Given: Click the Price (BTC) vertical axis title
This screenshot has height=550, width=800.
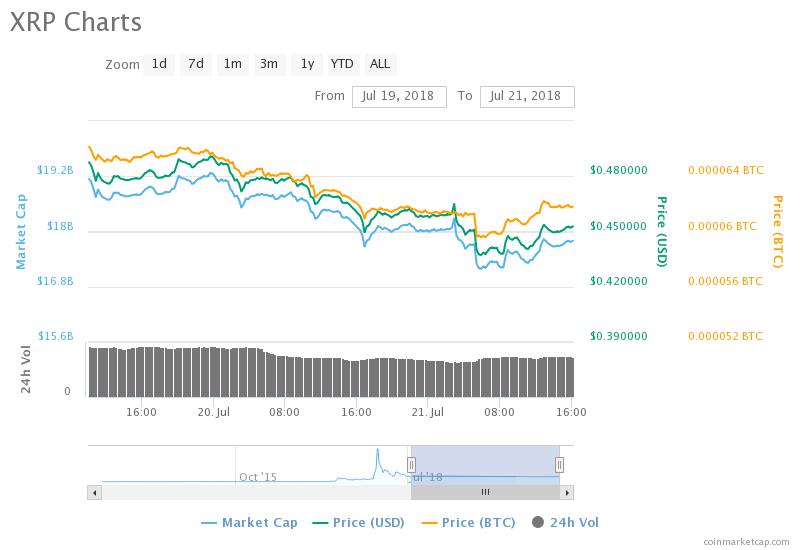Looking at the screenshot, I should (x=778, y=232).
